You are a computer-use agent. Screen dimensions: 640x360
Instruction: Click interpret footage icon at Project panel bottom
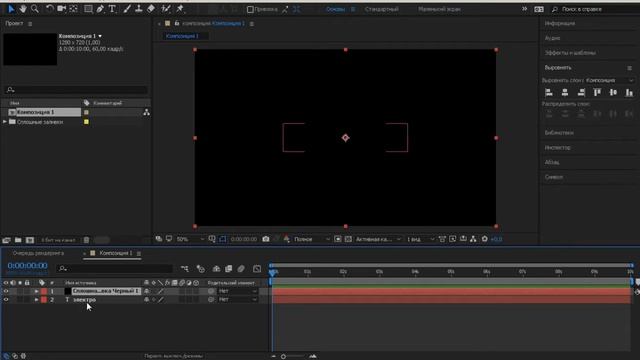click(7, 240)
